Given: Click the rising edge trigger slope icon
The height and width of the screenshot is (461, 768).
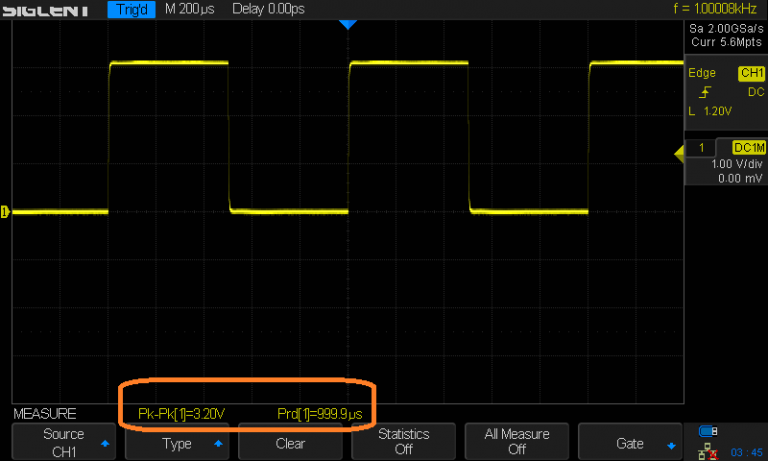Looking at the screenshot, I should (x=704, y=91).
